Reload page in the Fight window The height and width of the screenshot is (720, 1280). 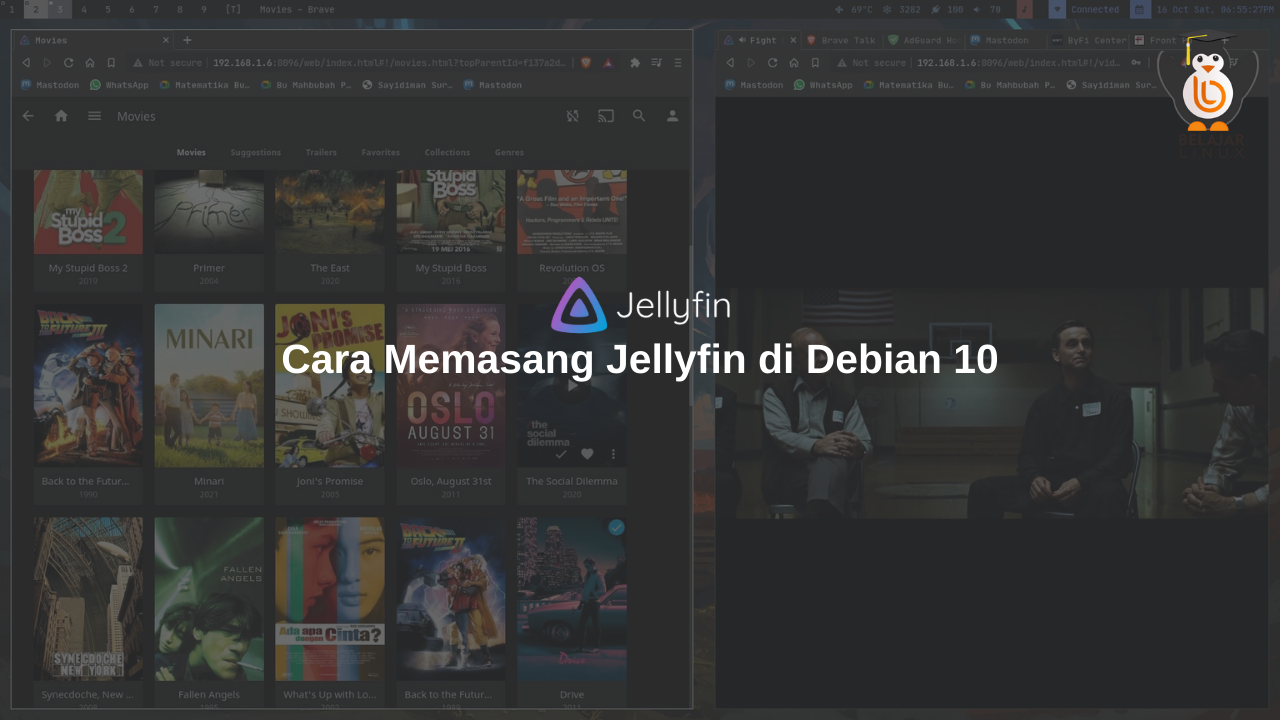(x=772, y=62)
